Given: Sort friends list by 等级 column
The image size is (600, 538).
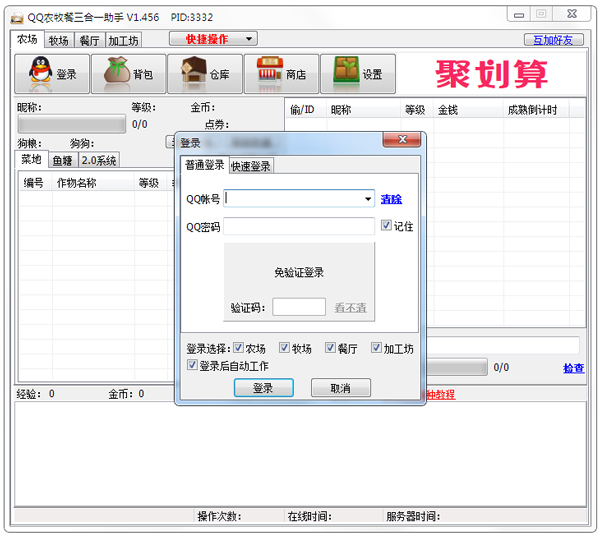Looking at the screenshot, I should pyautogui.click(x=417, y=110).
